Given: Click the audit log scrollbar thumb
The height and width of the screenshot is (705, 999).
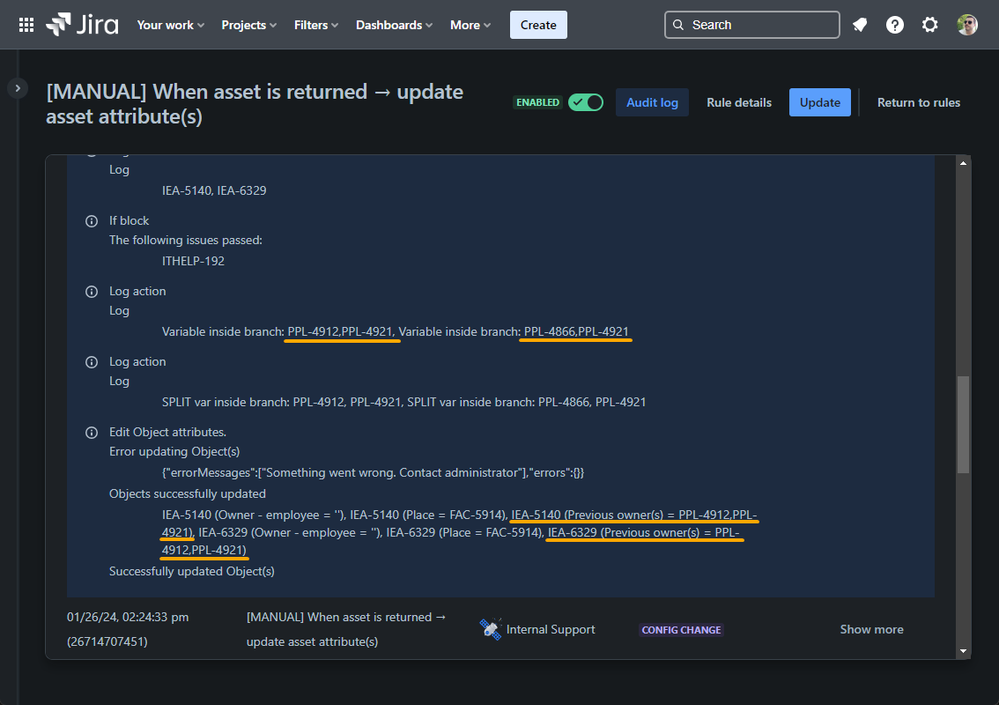Looking at the screenshot, I should [963, 424].
